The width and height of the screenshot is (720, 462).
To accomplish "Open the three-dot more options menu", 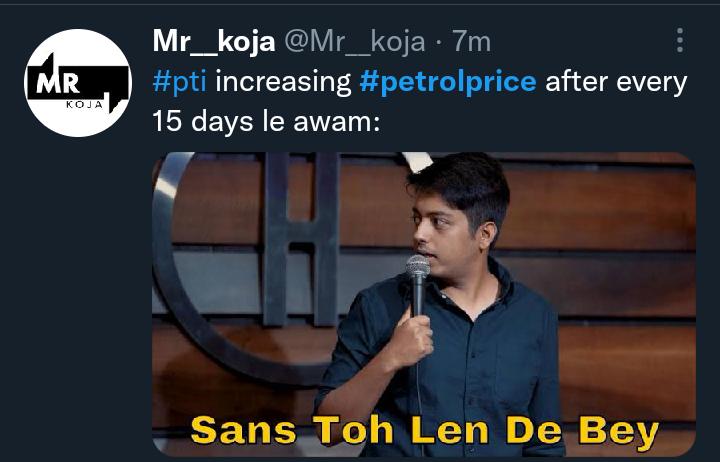I will tap(680, 41).
